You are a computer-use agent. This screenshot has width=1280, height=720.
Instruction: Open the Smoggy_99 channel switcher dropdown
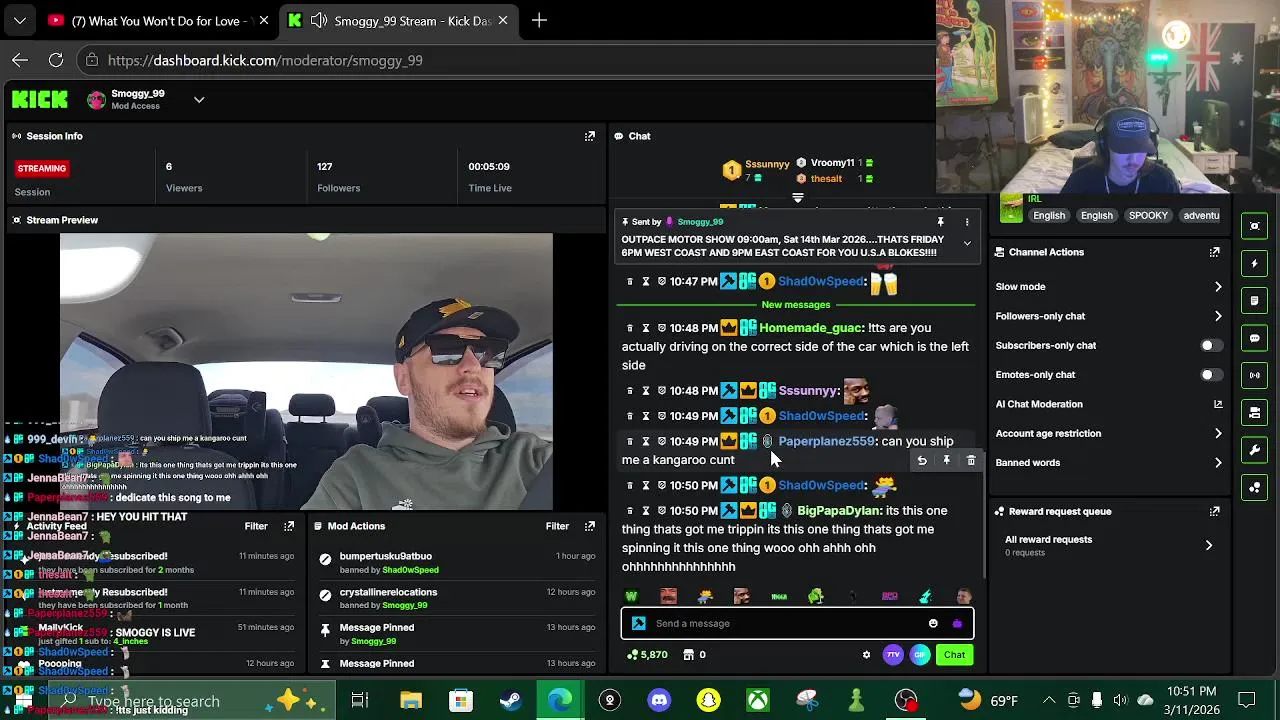(199, 99)
